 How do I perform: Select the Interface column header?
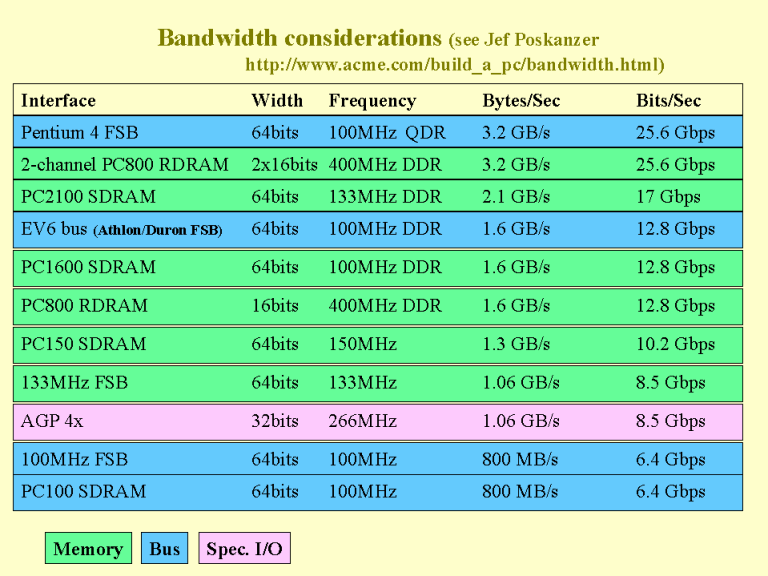coord(58,100)
